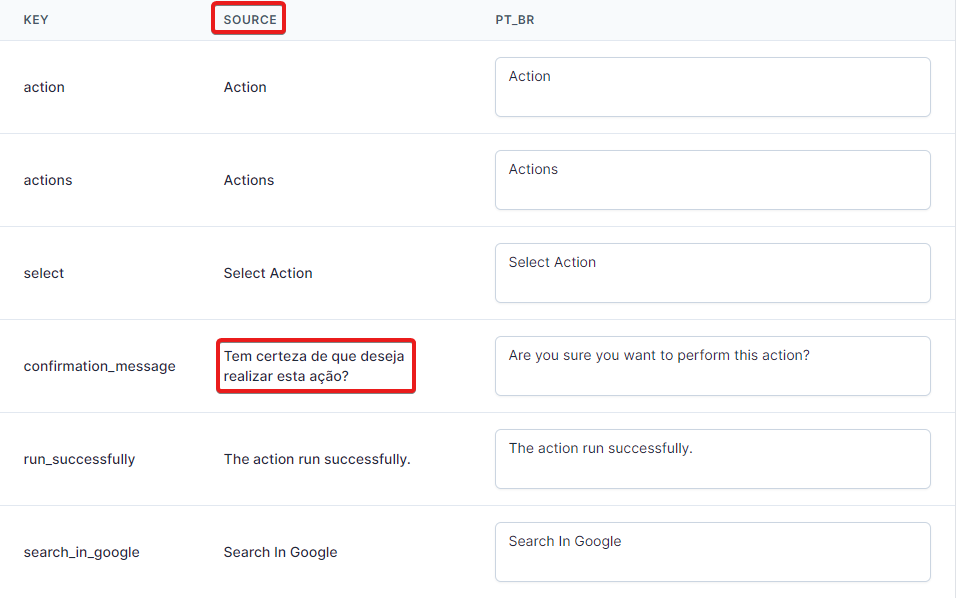956x598 pixels.
Task: Click the "Search In Google" translation input
Action: (712, 552)
